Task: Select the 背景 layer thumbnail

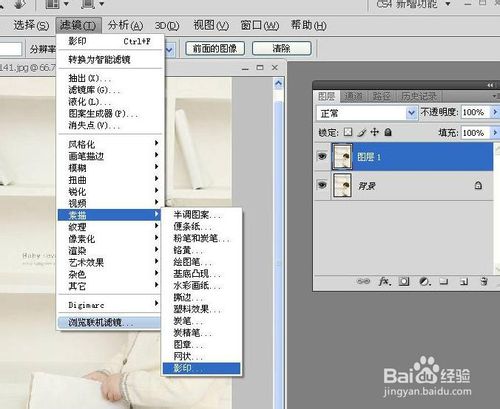Action: 342,185
